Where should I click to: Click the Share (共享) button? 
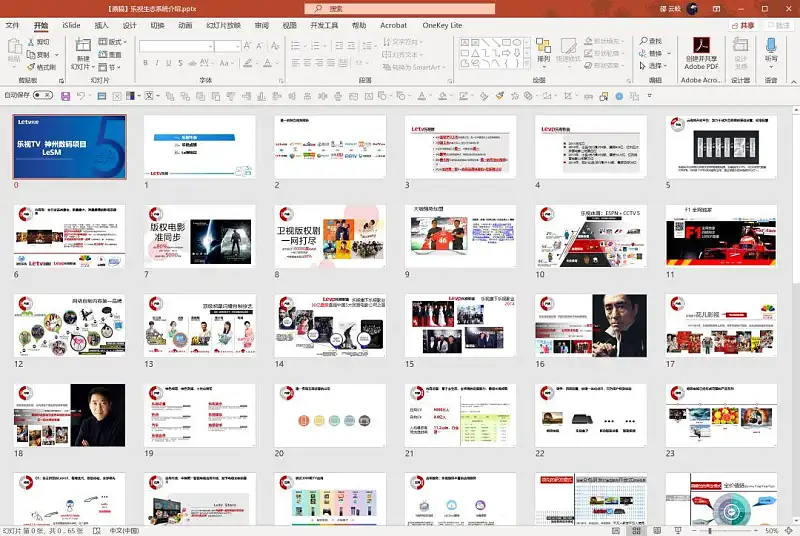743,25
